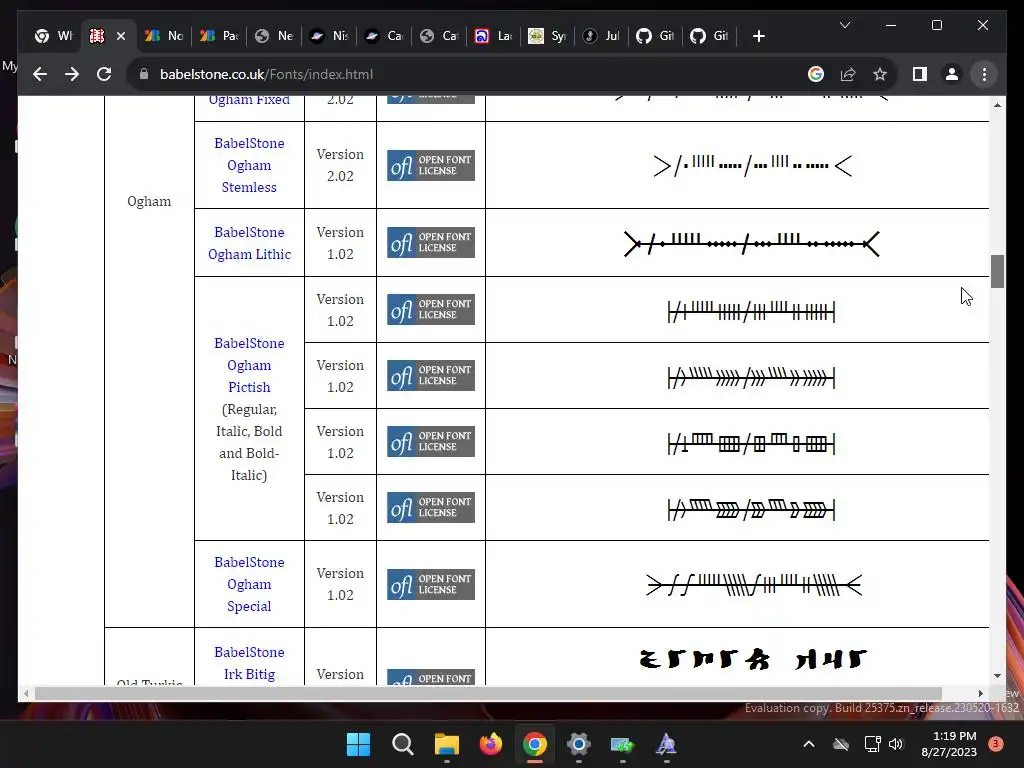Viewport: 1024px width, 768px height.
Task: Switch to the first 'Git' GitHub tab
Action: 656,37
